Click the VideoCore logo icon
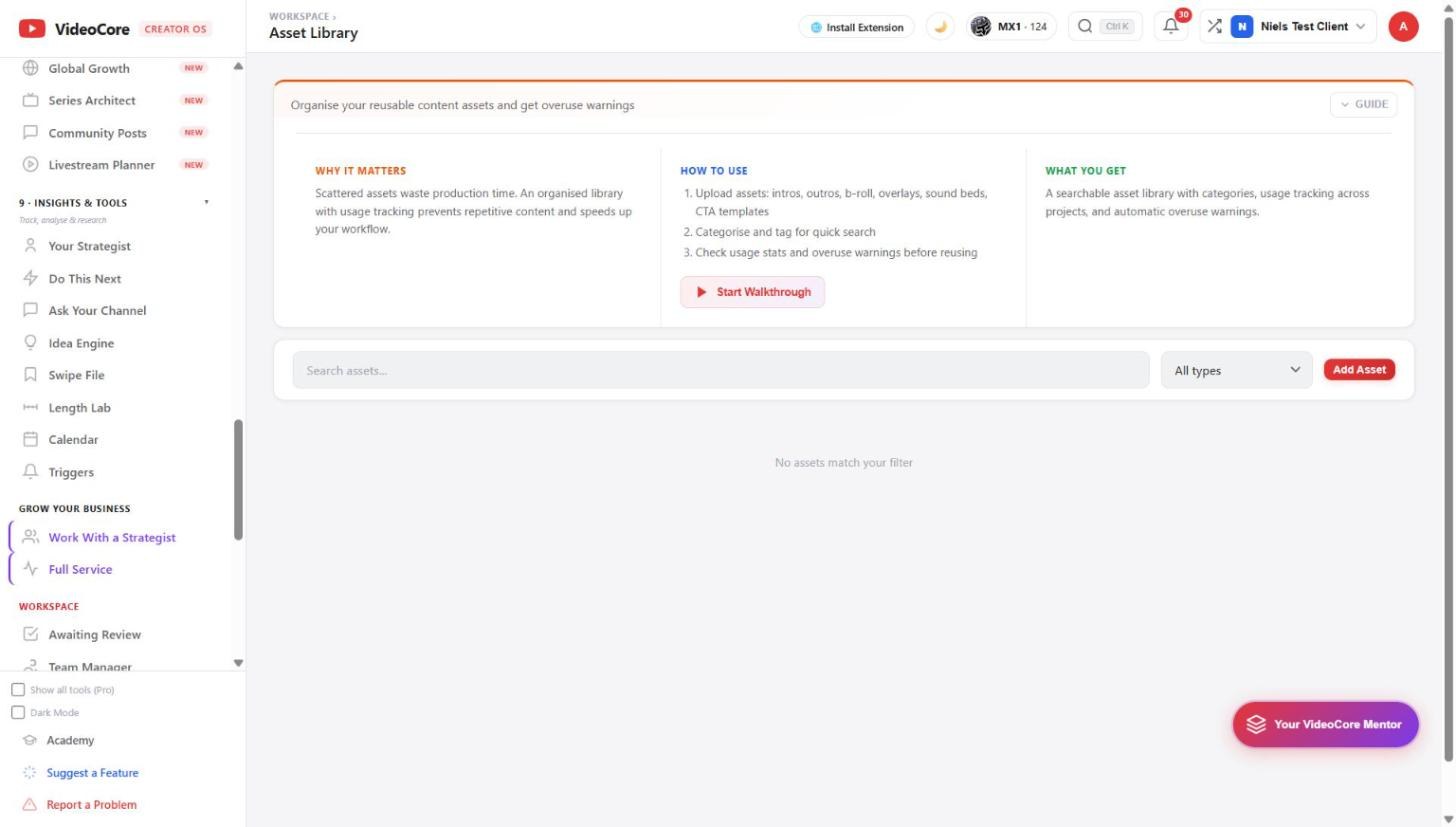This screenshot has height=827, width=1456. point(32,29)
